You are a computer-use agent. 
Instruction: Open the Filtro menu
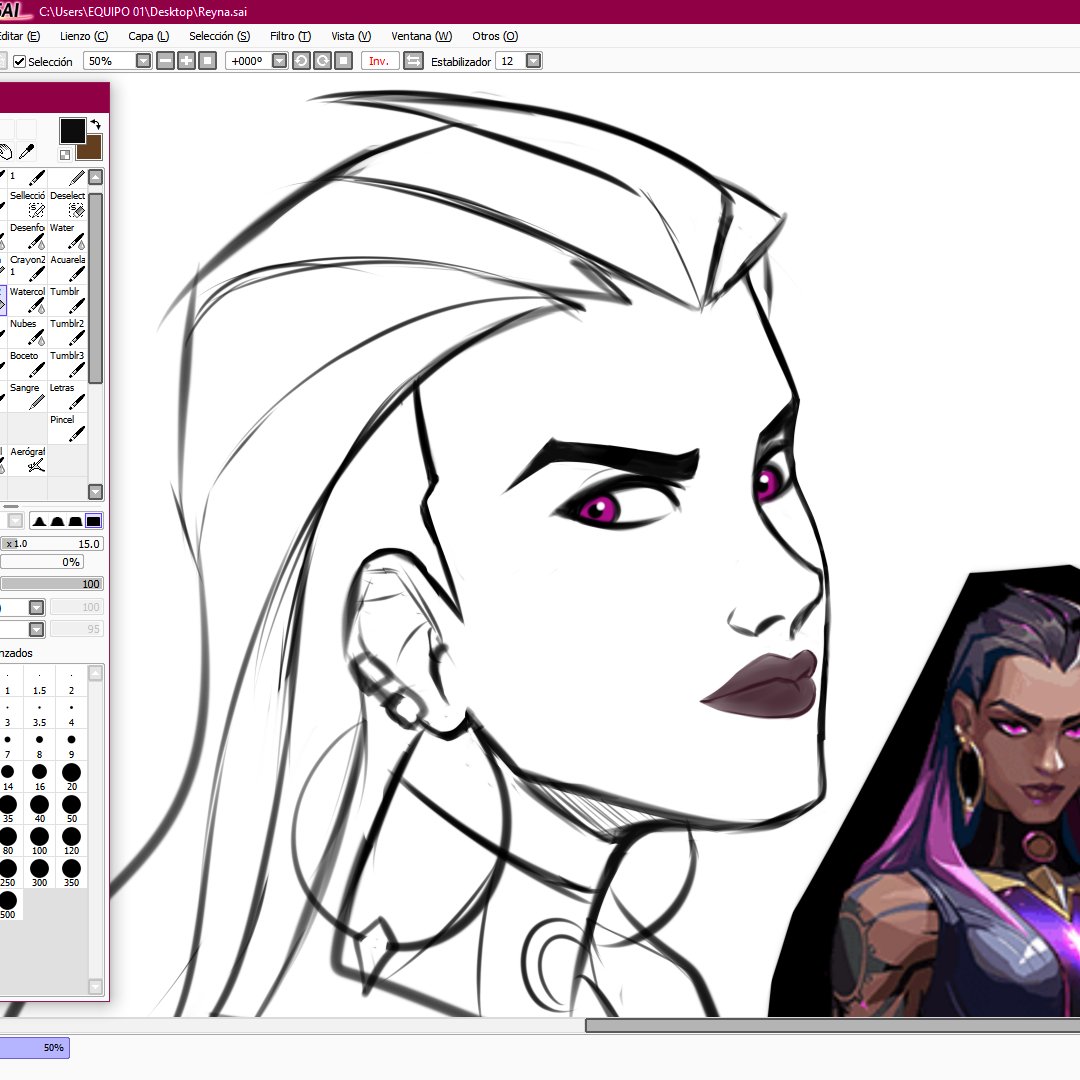tap(291, 36)
